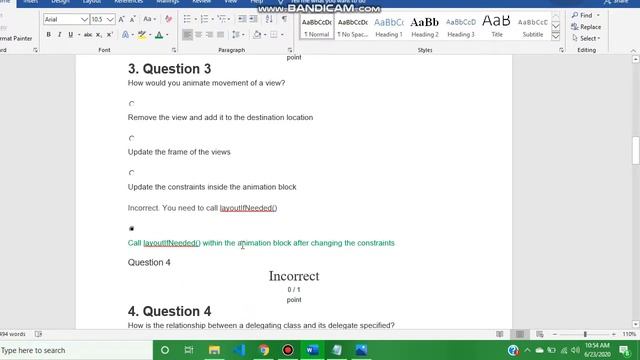Decrease the font size

132,19
